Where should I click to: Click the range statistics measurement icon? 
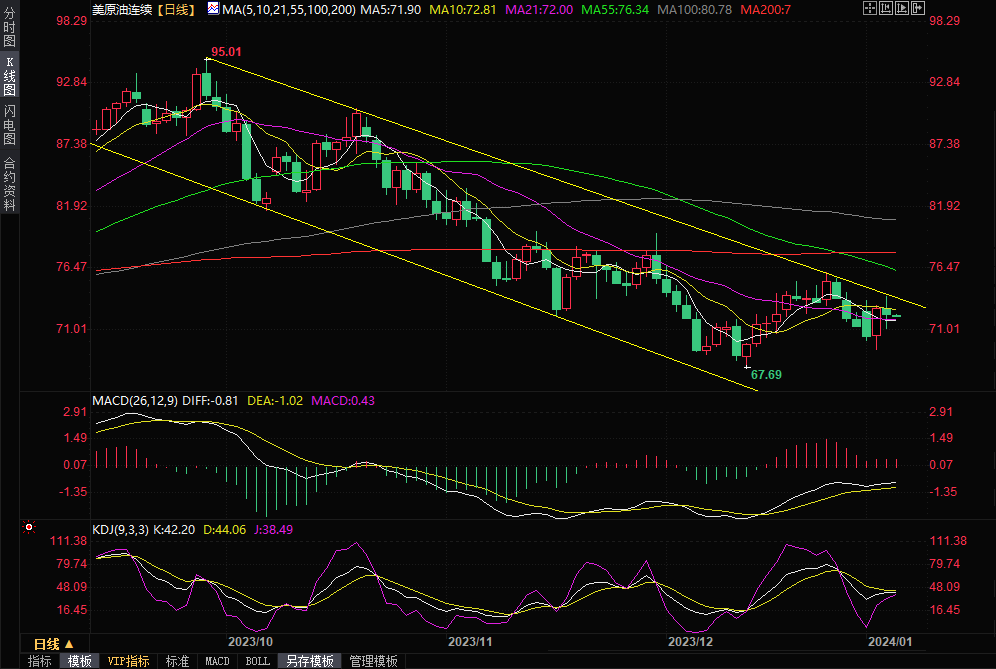885,8
